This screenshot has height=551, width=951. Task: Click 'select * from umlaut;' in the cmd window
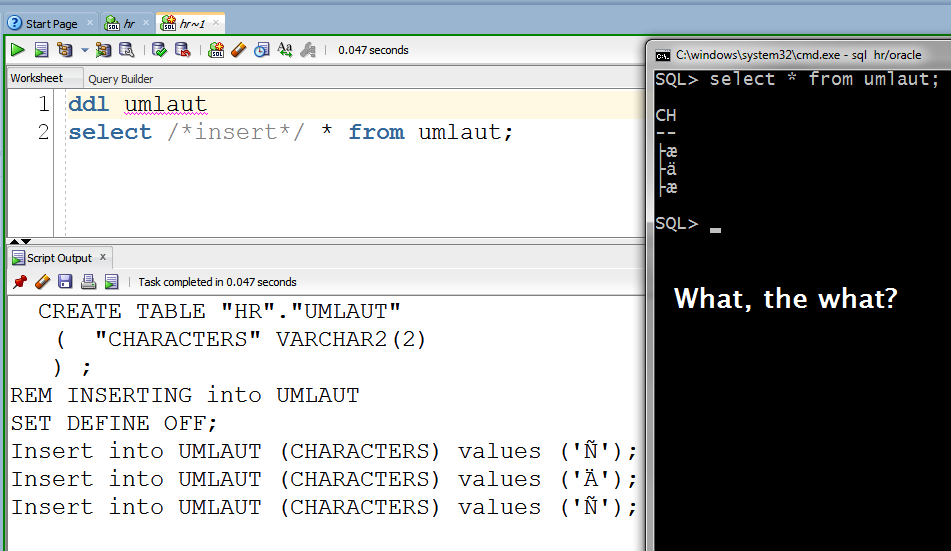tap(824, 79)
